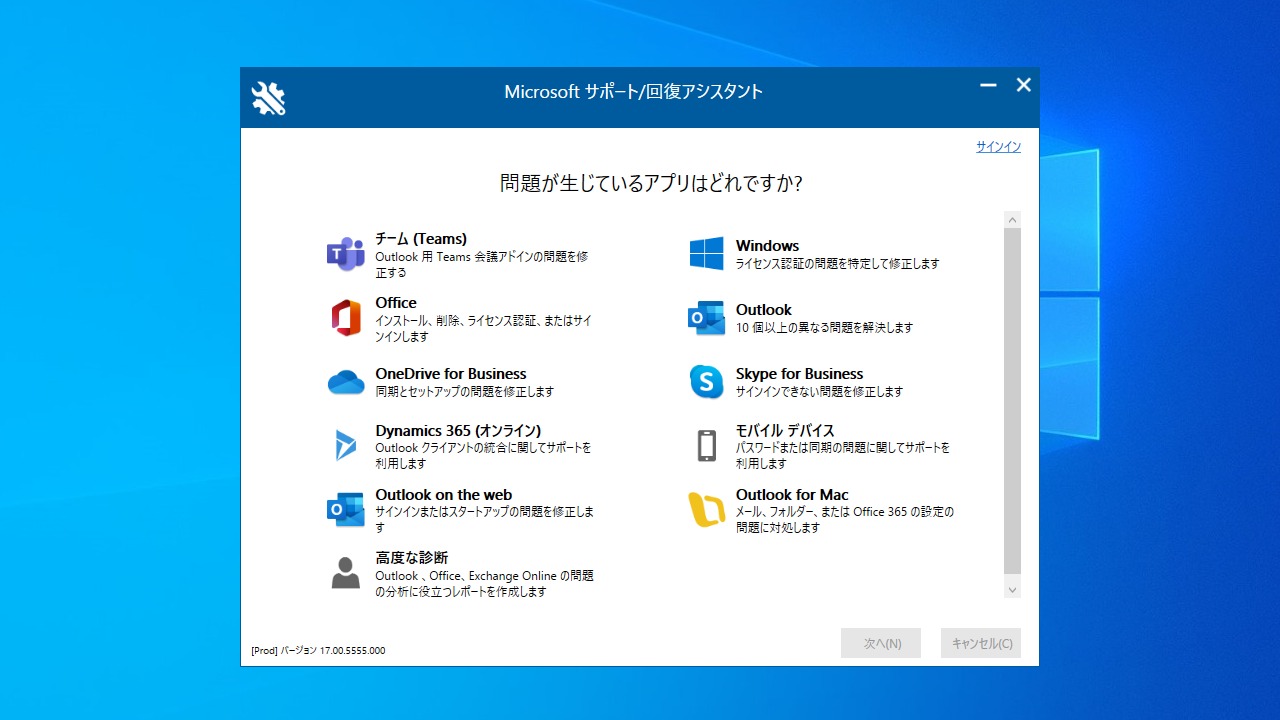Click the wrench tools logo in title bar
Screen dimensions: 1280x720
268,98
